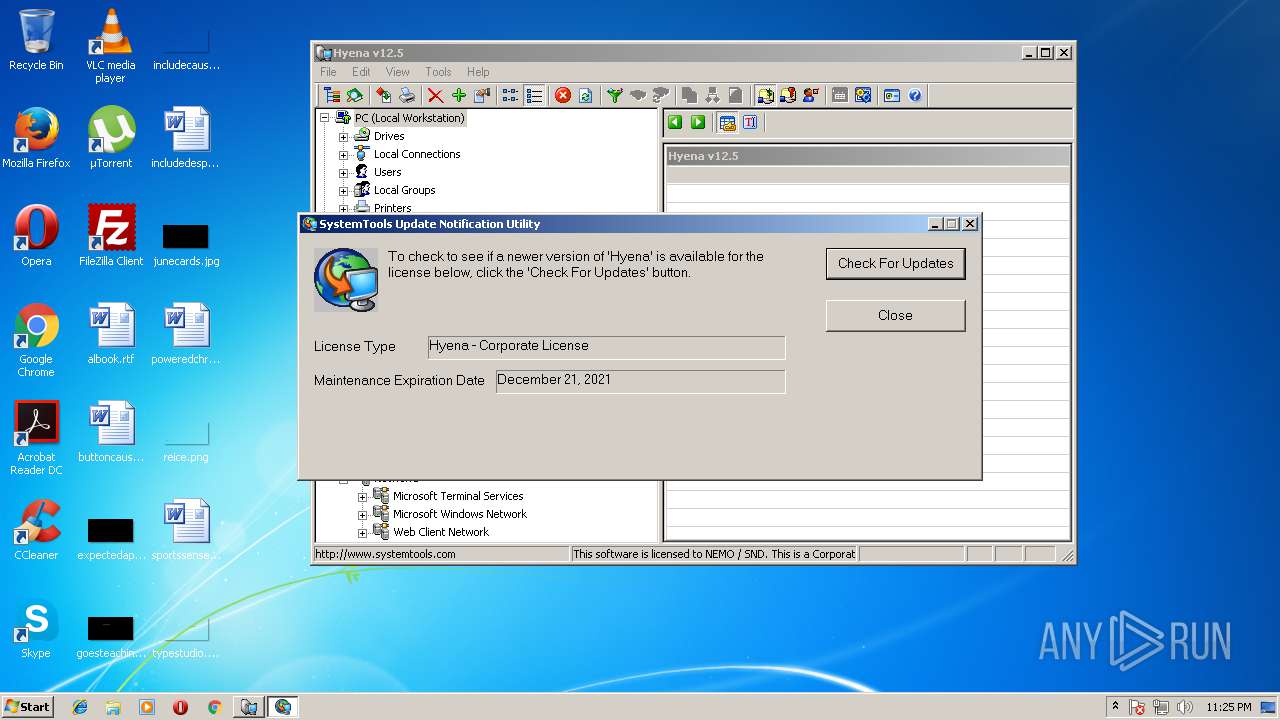Select the Recycle Bin desktop icon
This screenshot has height=720, width=1280.
pos(36,39)
